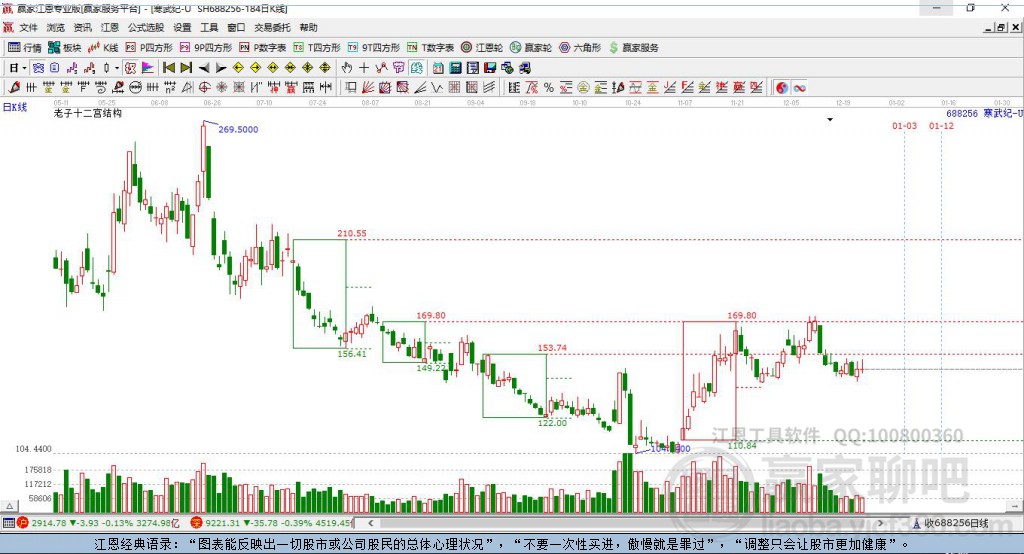The image size is (1024, 554).
Task: Open the 浏览 menu
Action: coord(56,27)
